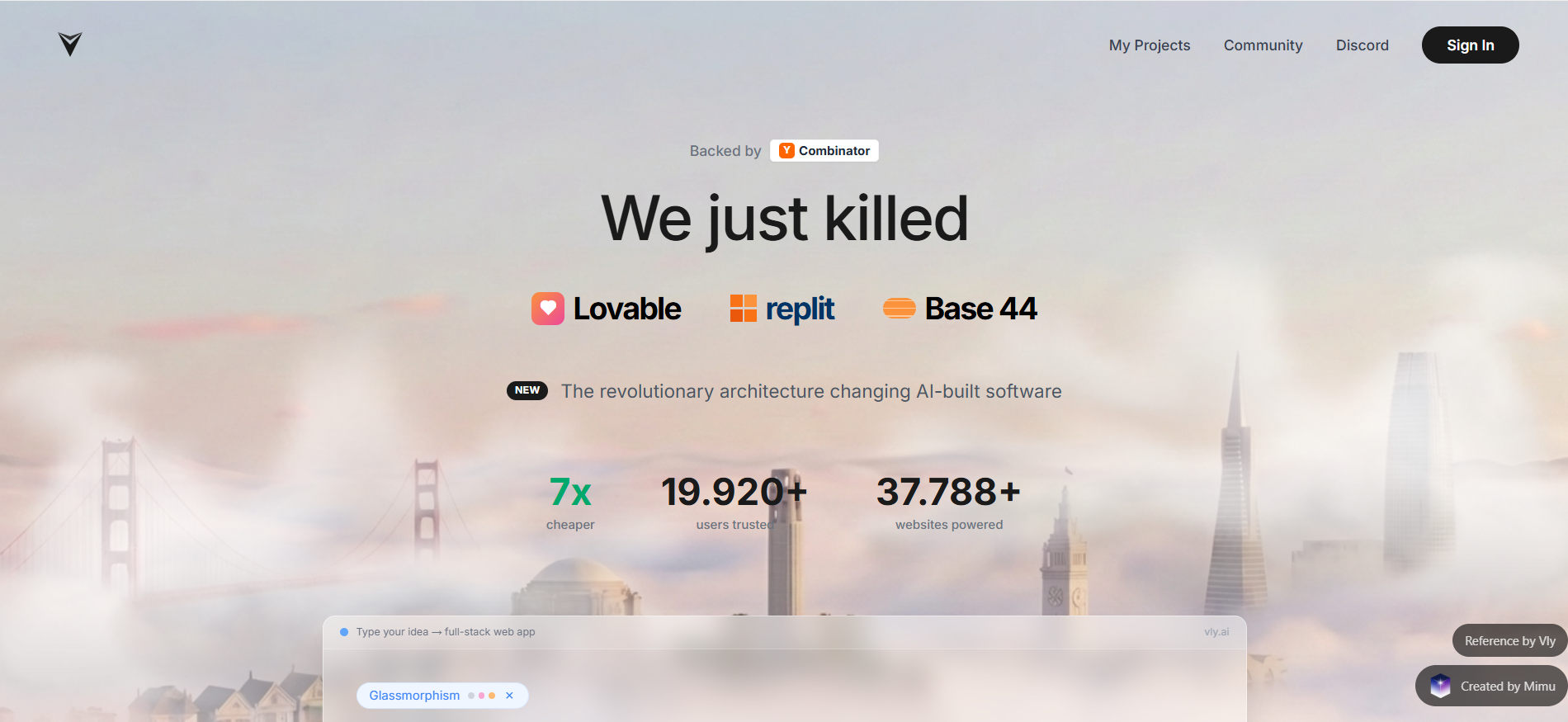
Task: Click the blue dot in prompt bar
Action: click(x=344, y=632)
